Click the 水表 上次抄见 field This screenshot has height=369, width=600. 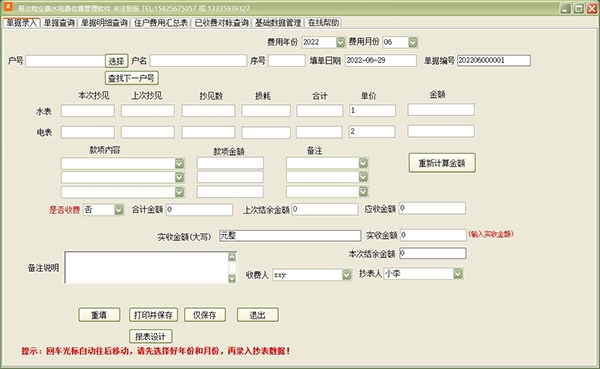click(x=148, y=111)
